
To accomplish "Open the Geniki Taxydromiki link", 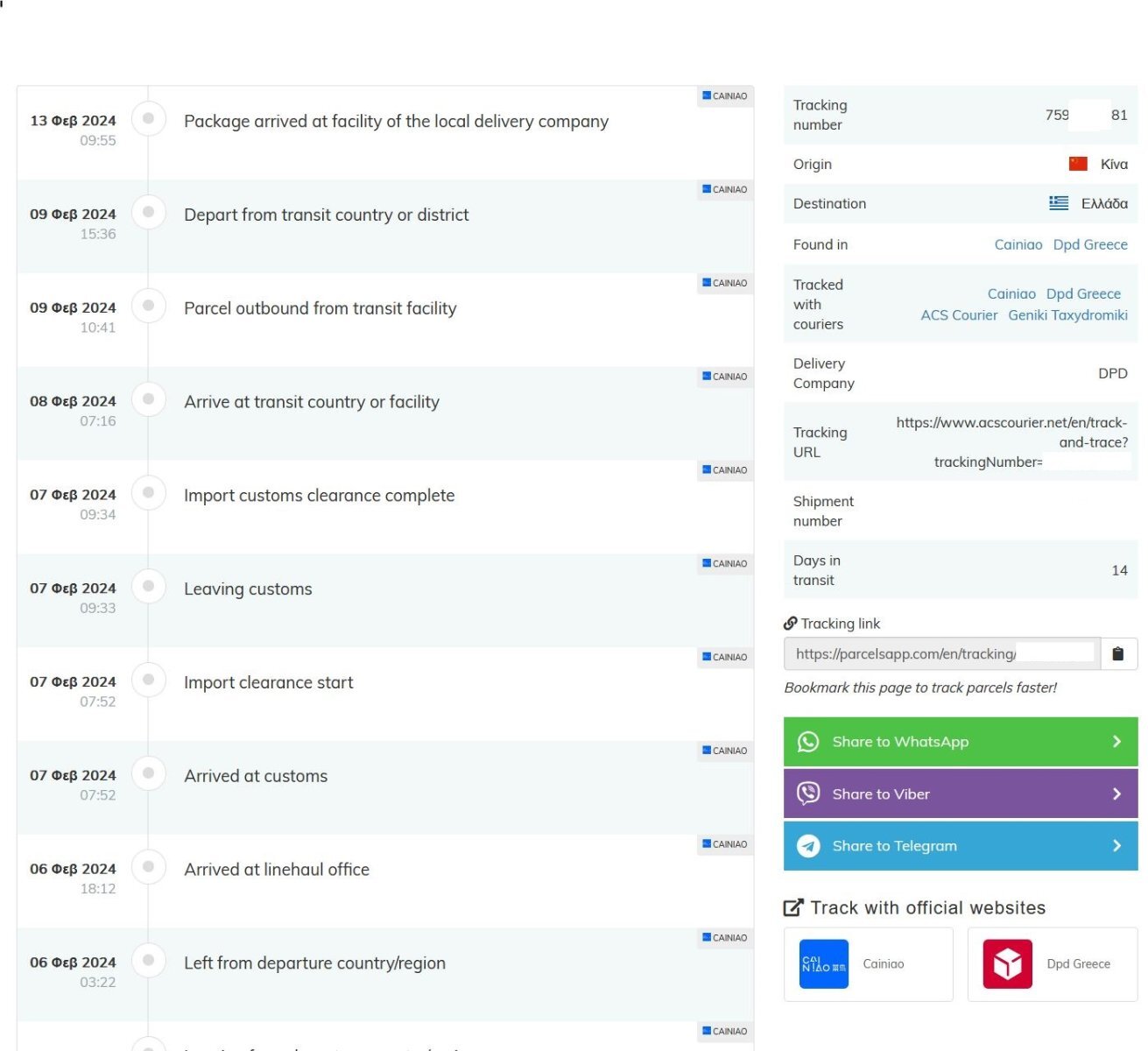I will pos(1067,315).
